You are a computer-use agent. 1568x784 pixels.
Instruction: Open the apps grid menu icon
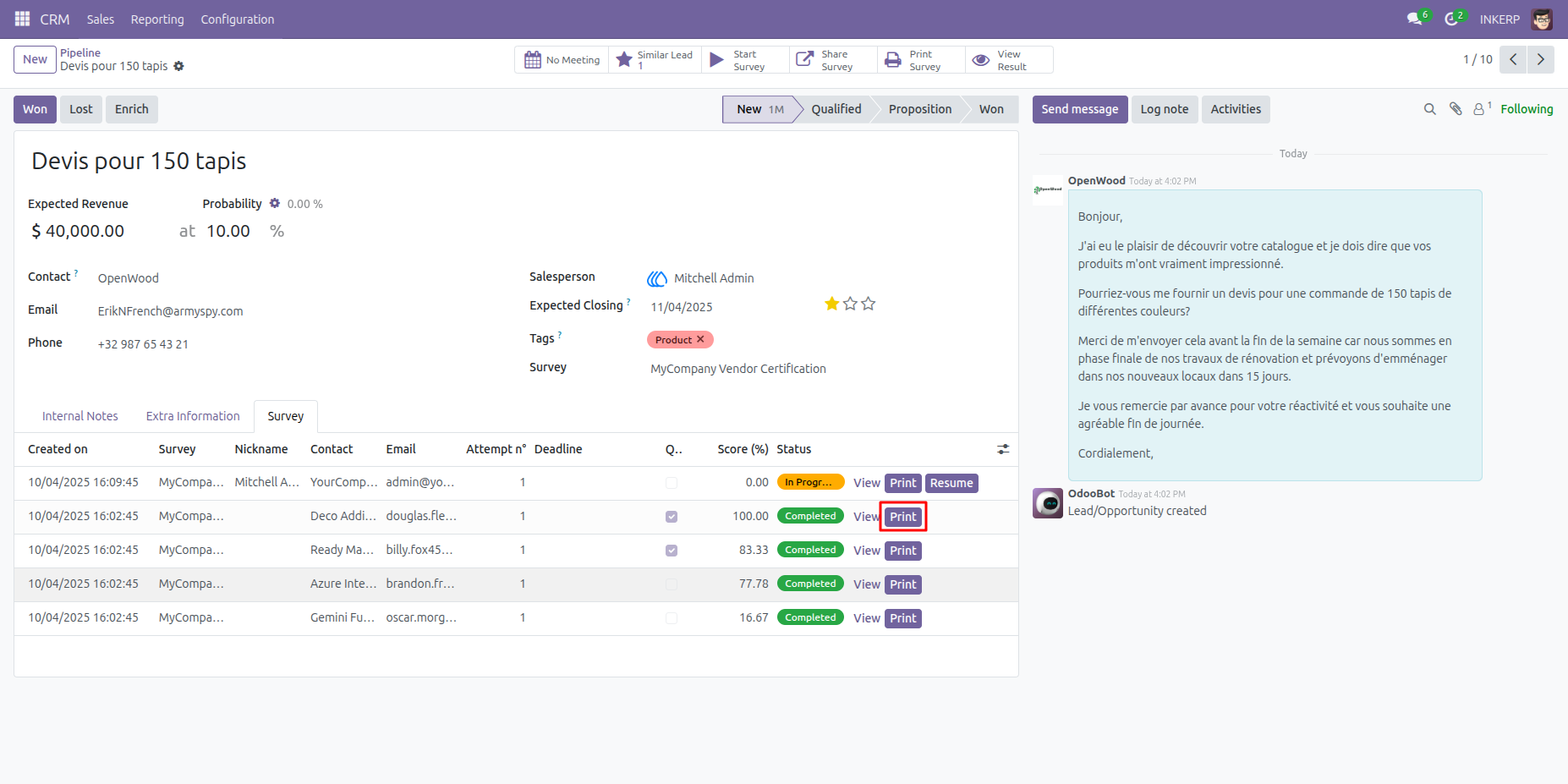[x=23, y=19]
